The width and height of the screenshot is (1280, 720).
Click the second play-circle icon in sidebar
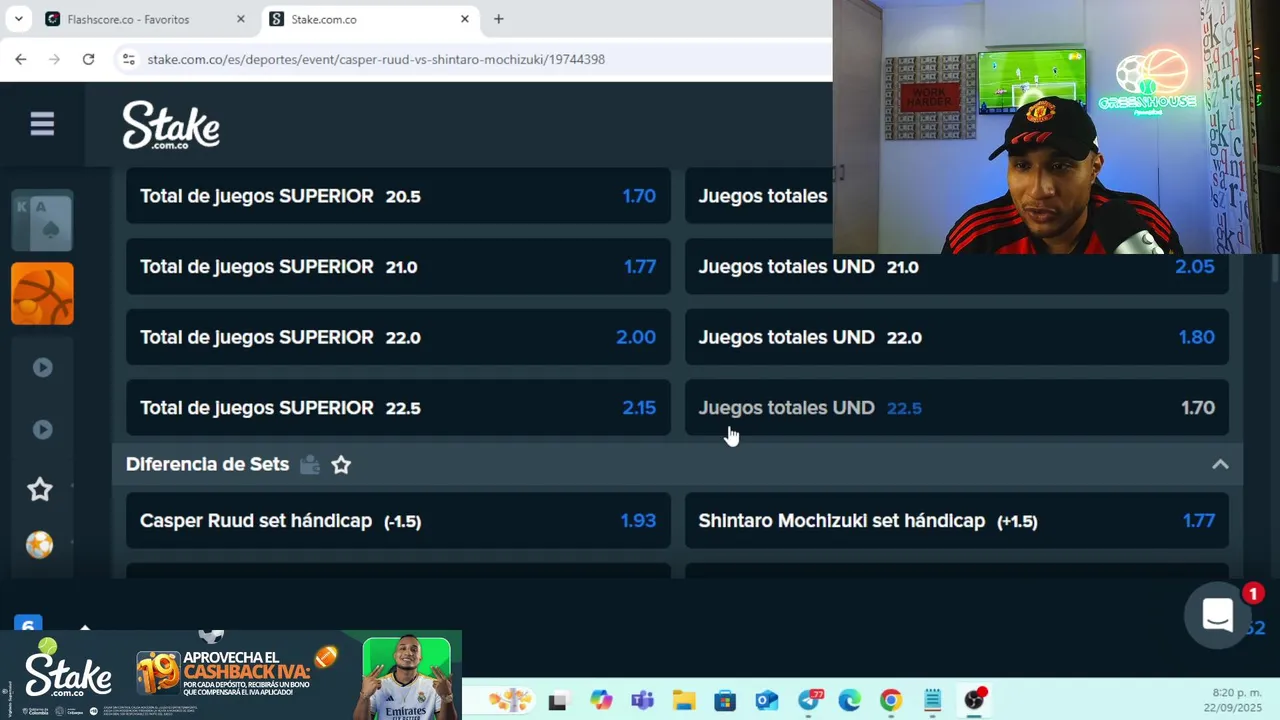click(x=42, y=429)
